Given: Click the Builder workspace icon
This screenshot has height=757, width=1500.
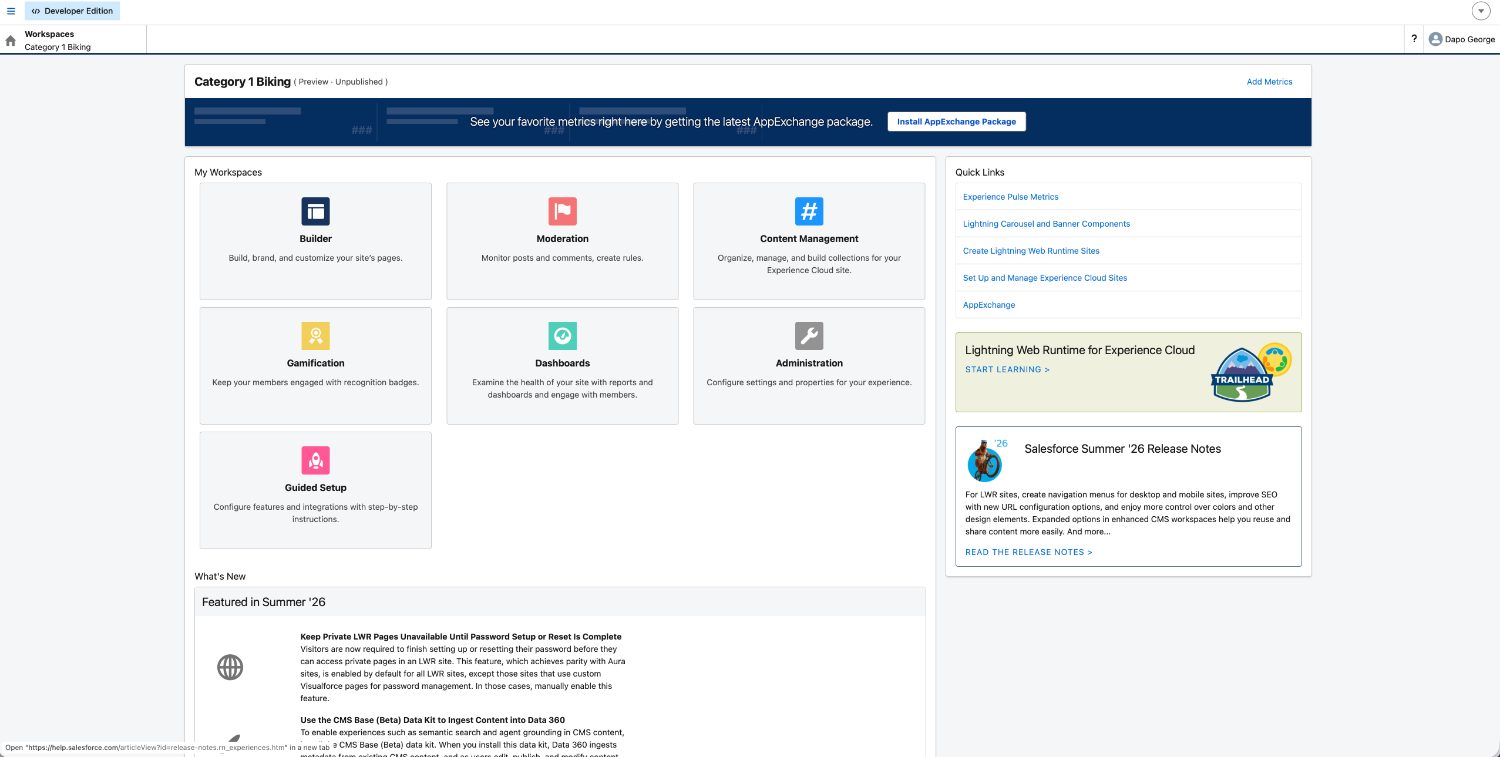Looking at the screenshot, I should click(x=316, y=211).
